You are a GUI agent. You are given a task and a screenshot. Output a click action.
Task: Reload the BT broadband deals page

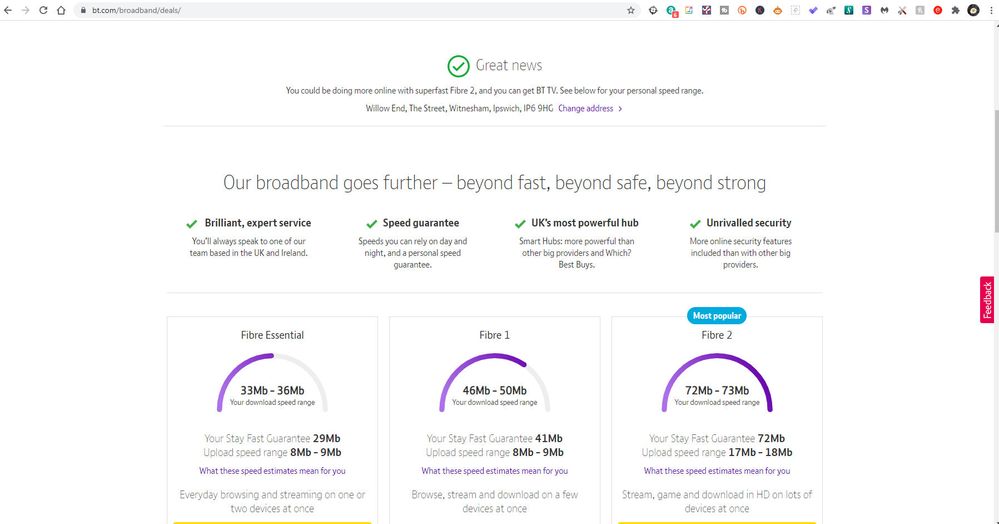pos(43,10)
